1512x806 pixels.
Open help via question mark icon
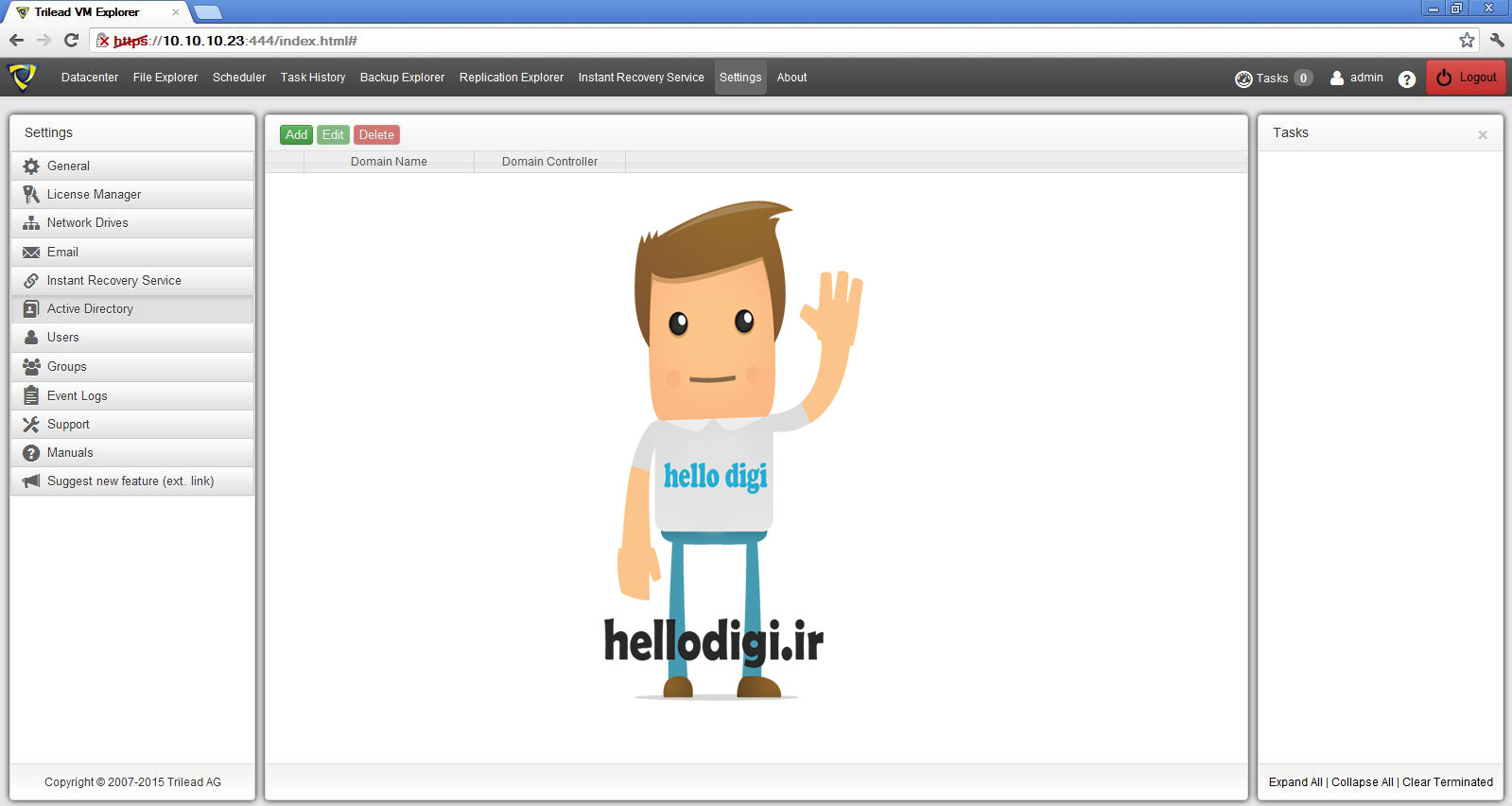1407,79
